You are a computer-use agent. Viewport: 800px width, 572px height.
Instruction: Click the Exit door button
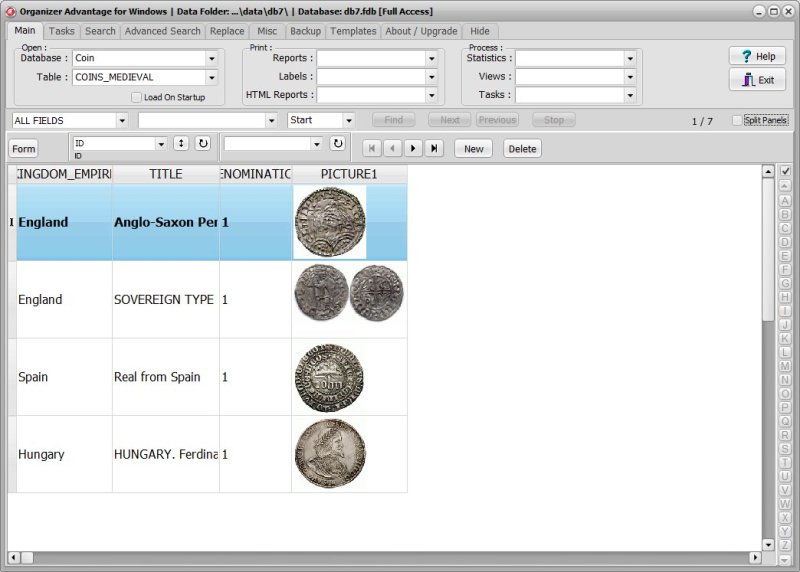click(757, 80)
